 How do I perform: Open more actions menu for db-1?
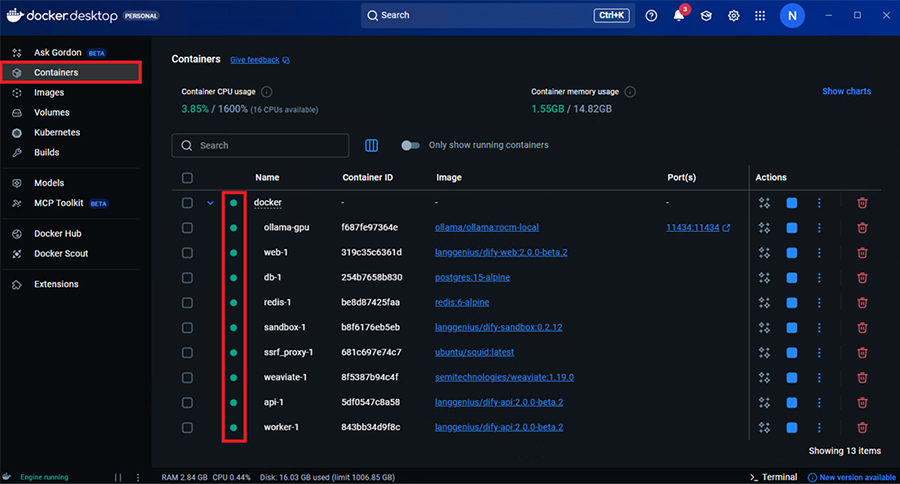click(819, 277)
